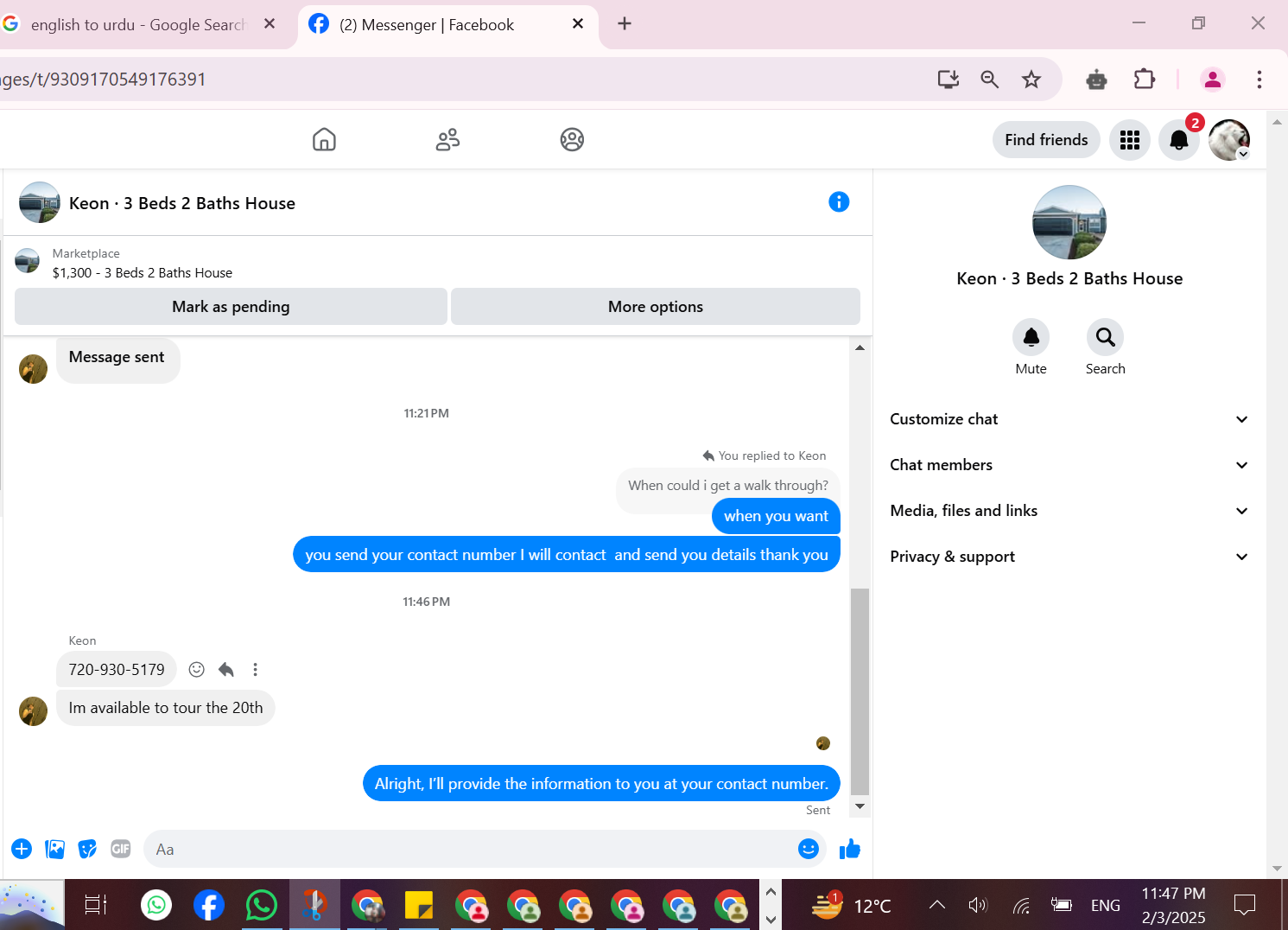This screenshot has height=930, width=1288.
Task: Click the More options button
Action: point(656,307)
